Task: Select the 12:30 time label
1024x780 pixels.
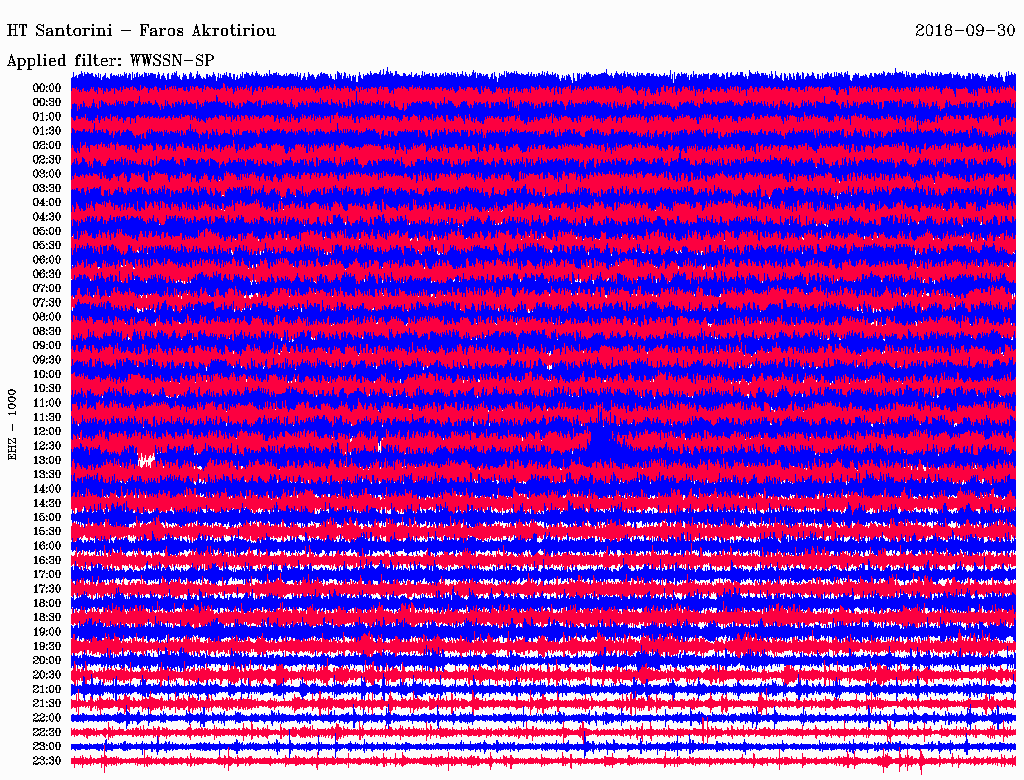Action: pyautogui.click(x=47, y=446)
